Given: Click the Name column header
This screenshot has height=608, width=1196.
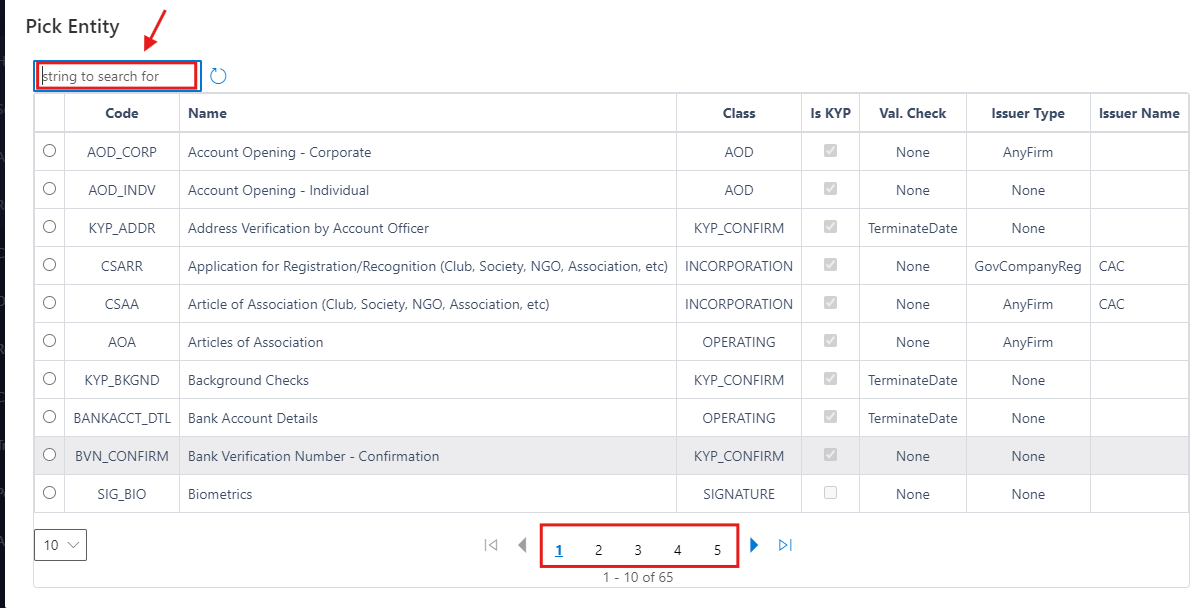Looking at the screenshot, I should [x=207, y=113].
